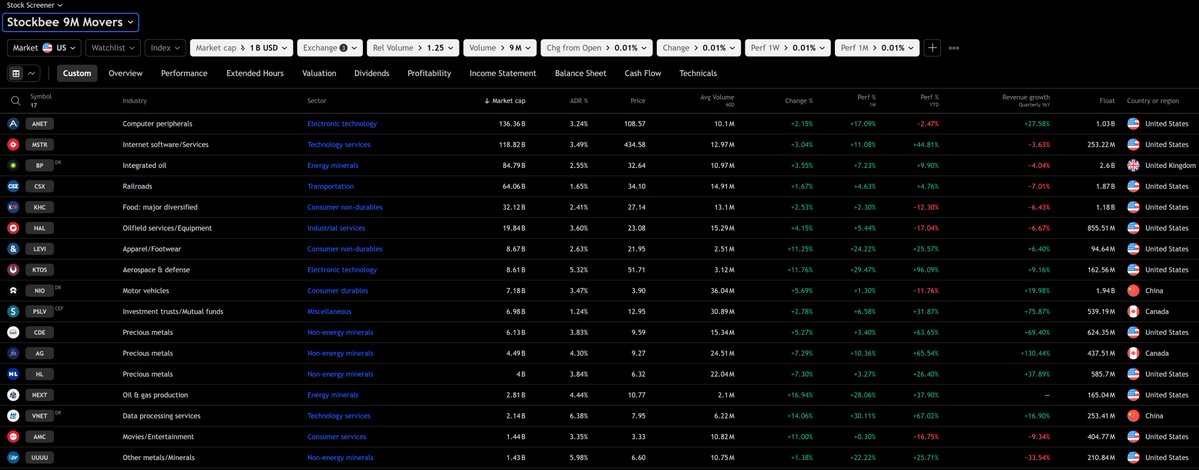Switch to the Dividends tab

[372, 73]
